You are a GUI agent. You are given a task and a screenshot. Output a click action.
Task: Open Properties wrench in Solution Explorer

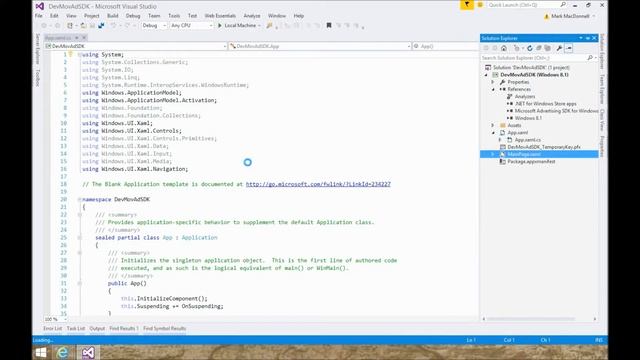click(559, 48)
